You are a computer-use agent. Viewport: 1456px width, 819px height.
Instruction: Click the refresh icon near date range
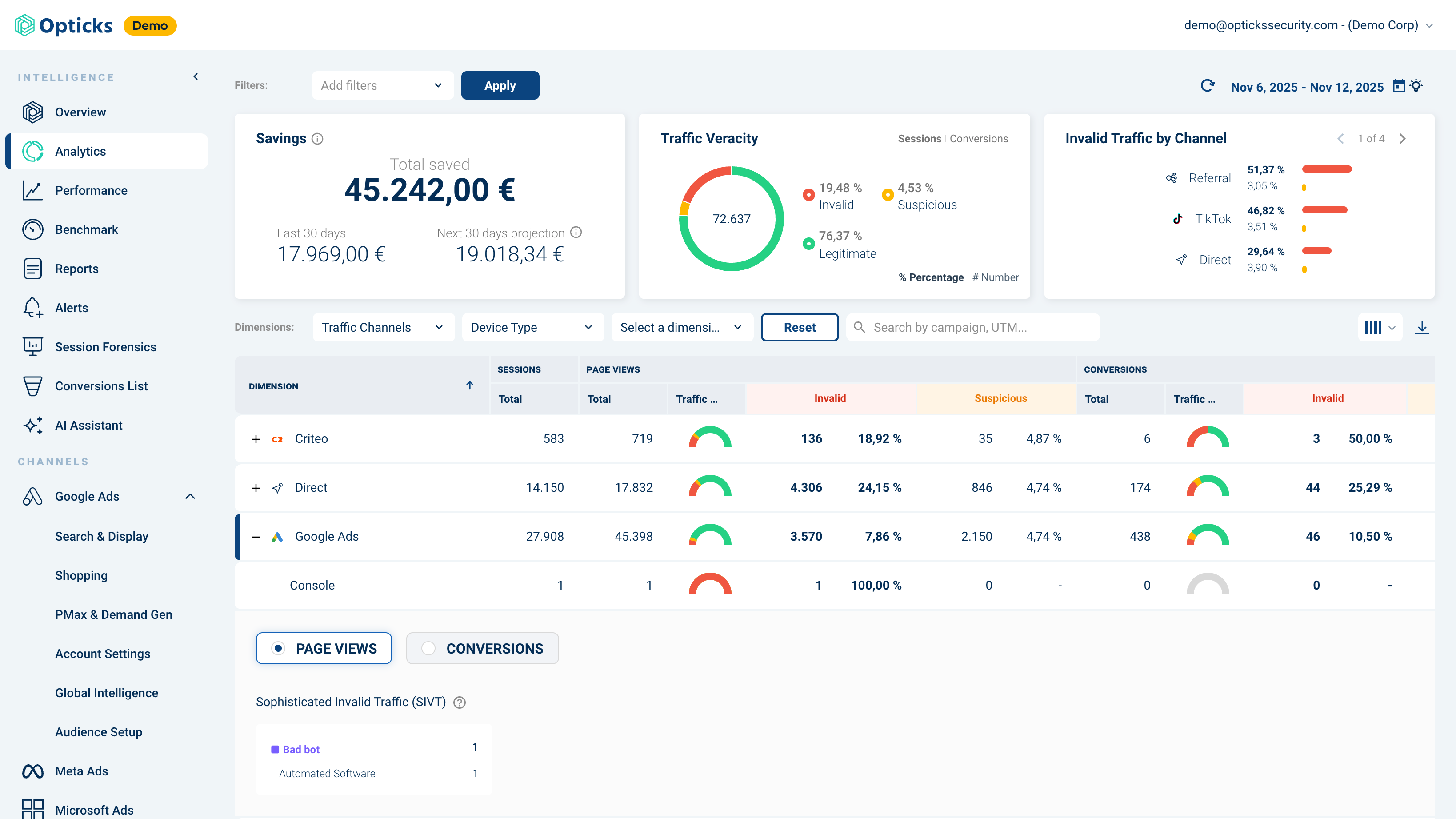[1208, 86]
